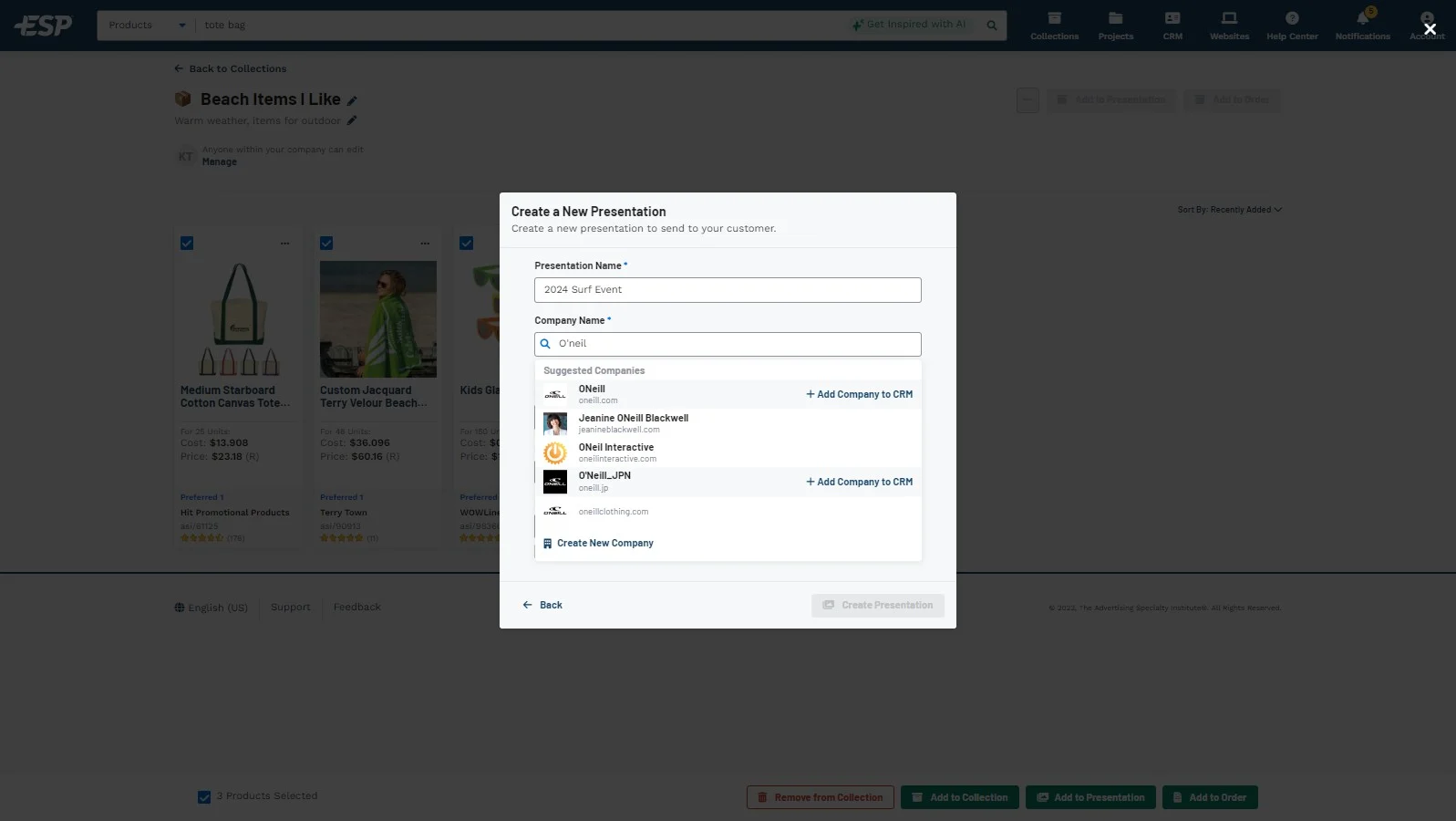This screenshot has width=1456, height=821.
Task: Open English (US) language selector
Action: pos(211,608)
